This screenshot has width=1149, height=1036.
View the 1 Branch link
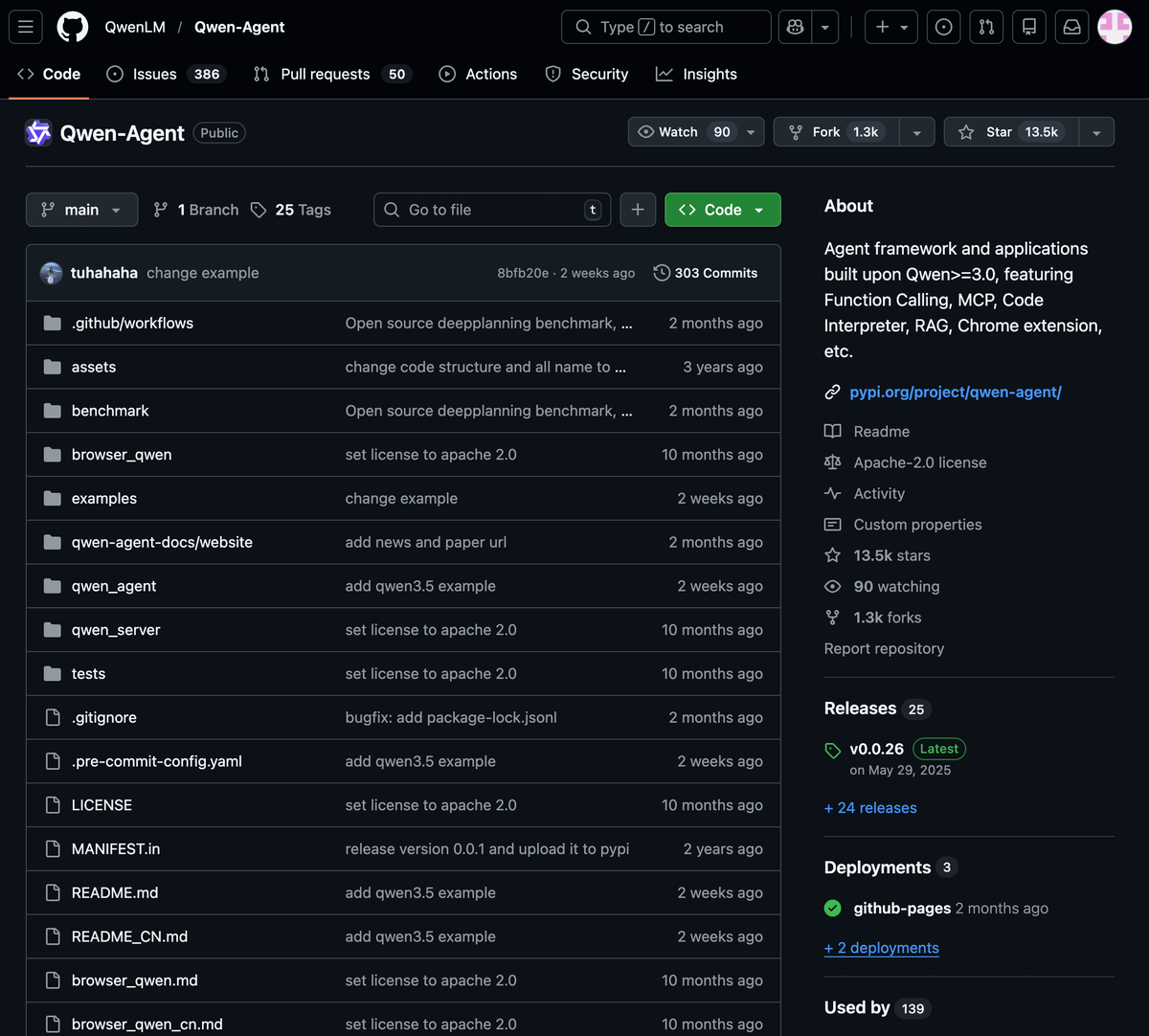point(196,210)
